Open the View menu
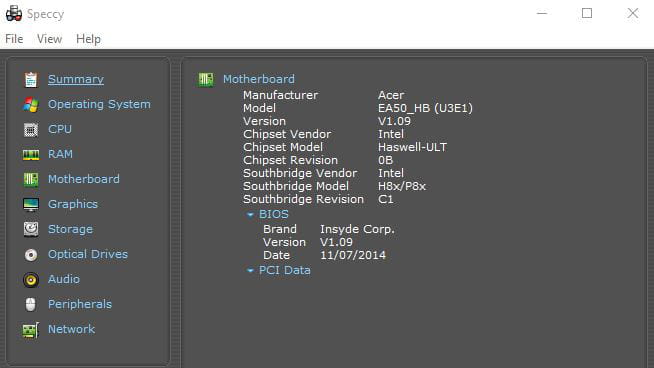654x368 pixels. (49, 39)
